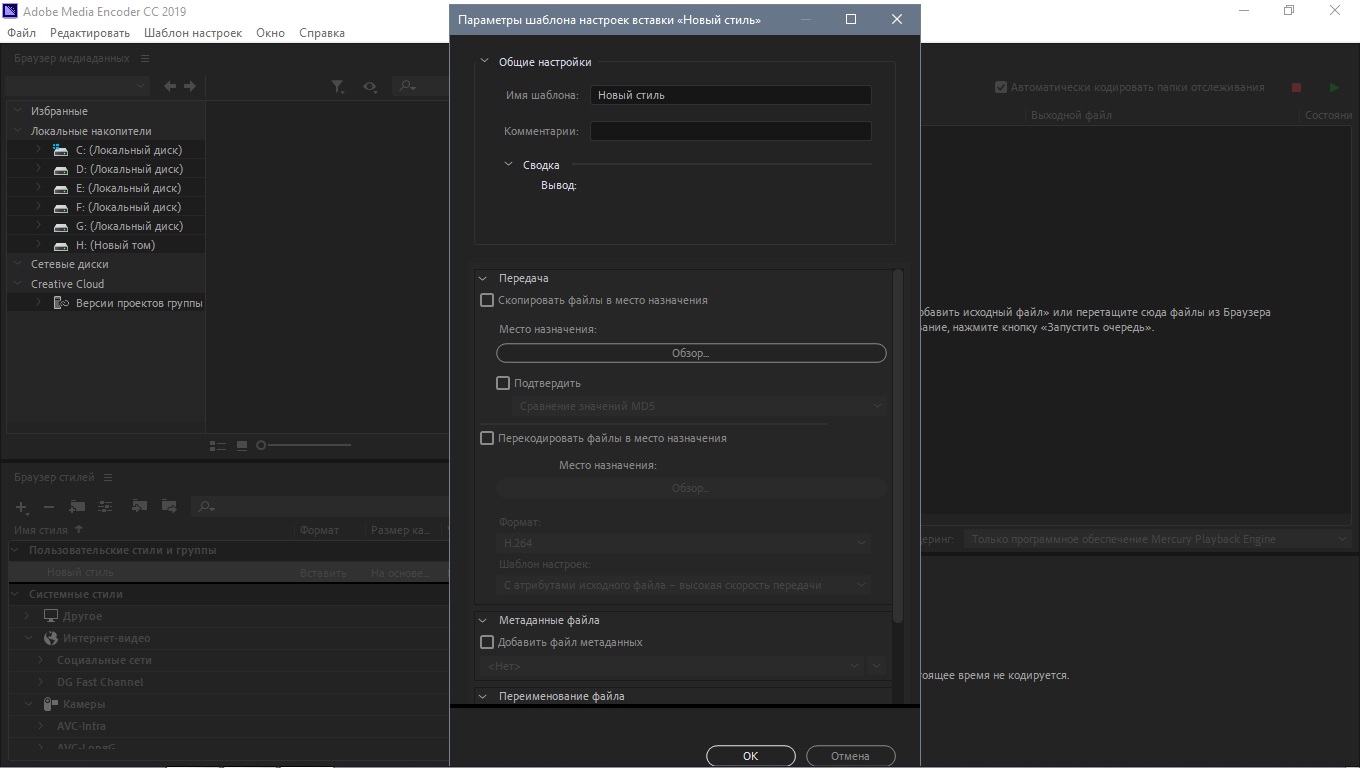The height and width of the screenshot is (768, 1360).
Task: Enable 'Скопировать файлы в место назначения' checkbox
Action: pyautogui.click(x=487, y=300)
